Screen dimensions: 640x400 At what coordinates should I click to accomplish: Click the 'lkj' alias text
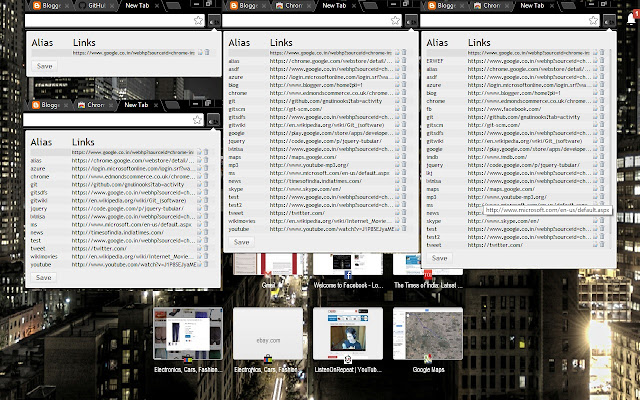coord(429,173)
